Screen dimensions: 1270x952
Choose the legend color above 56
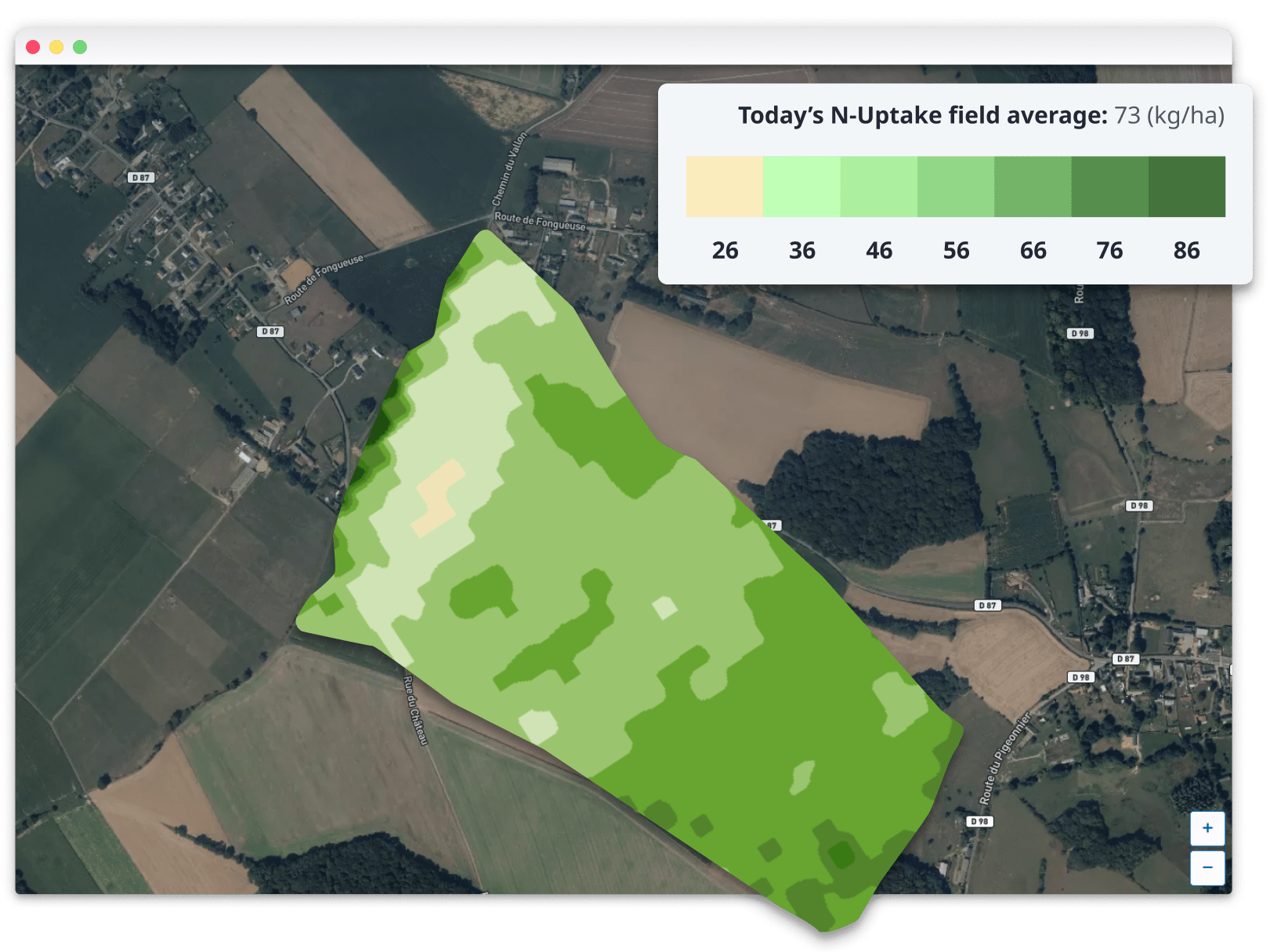click(956, 186)
